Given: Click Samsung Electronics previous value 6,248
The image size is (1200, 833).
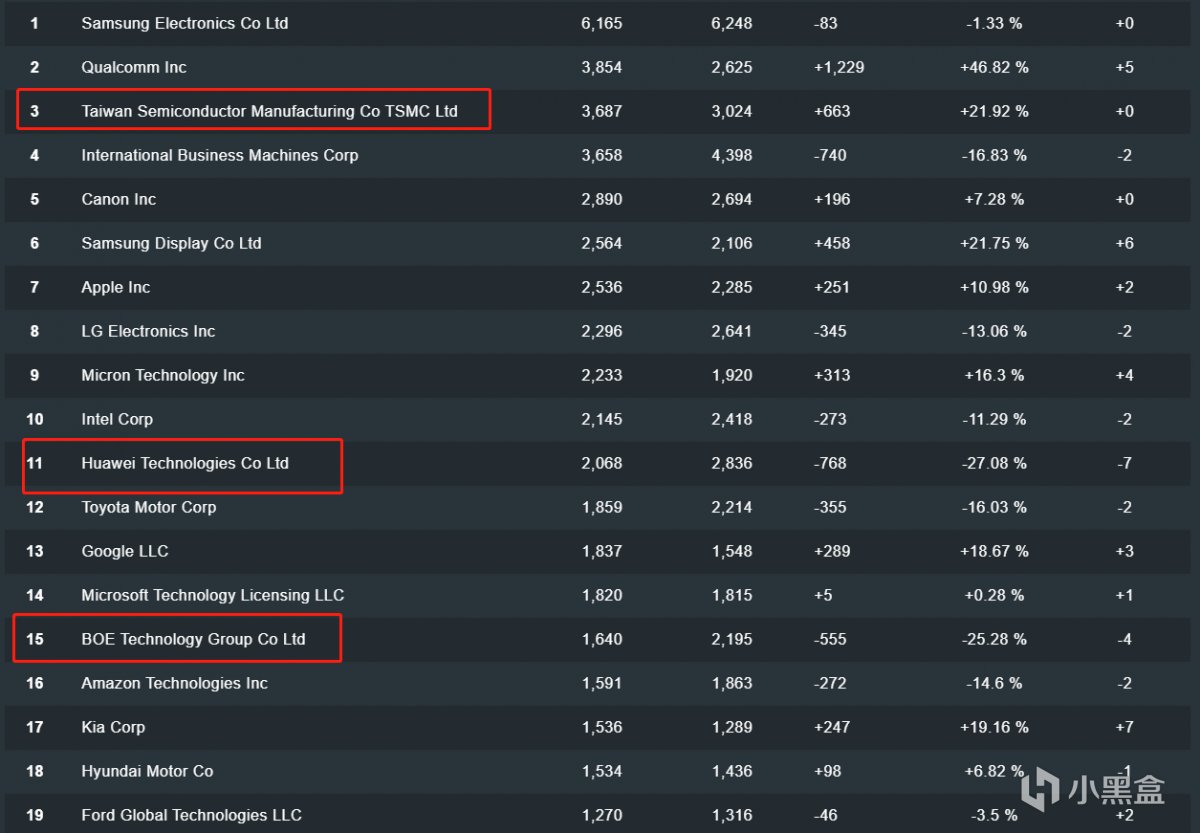Looking at the screenshot, I should click(x=732, y=23).
